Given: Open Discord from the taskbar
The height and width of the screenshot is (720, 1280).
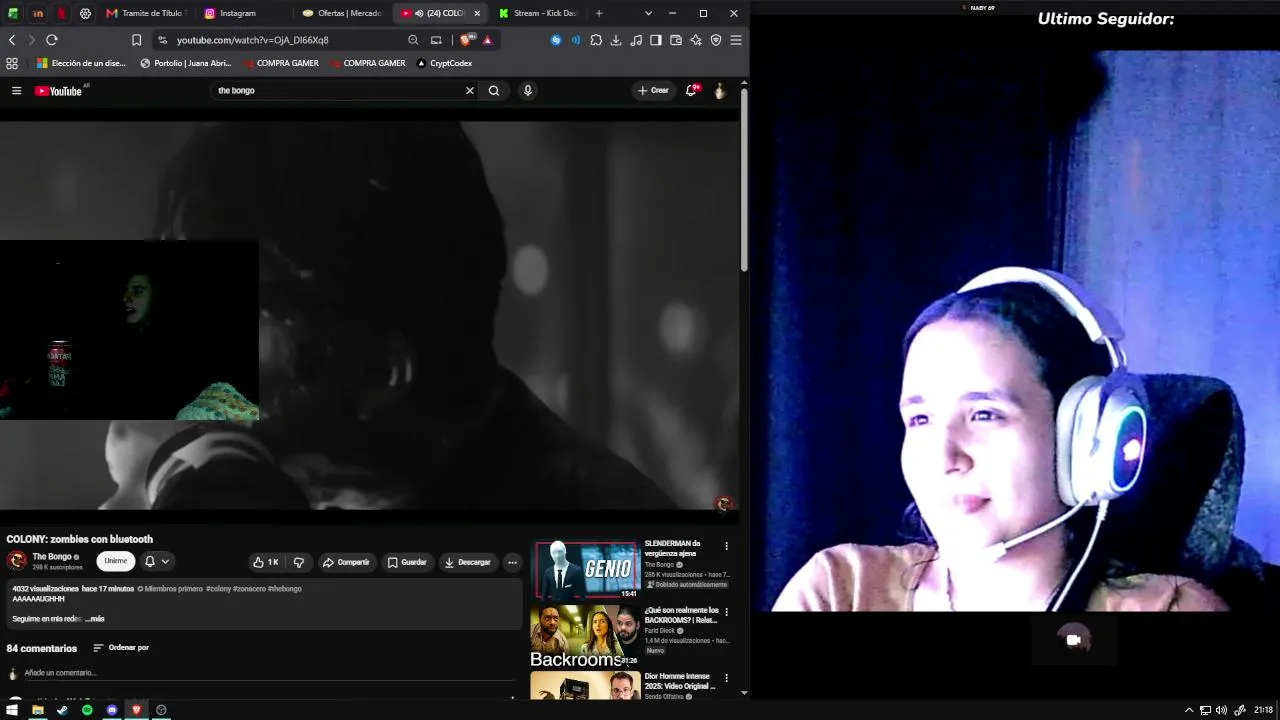Looking at the screenshot, I should (112, 710).
